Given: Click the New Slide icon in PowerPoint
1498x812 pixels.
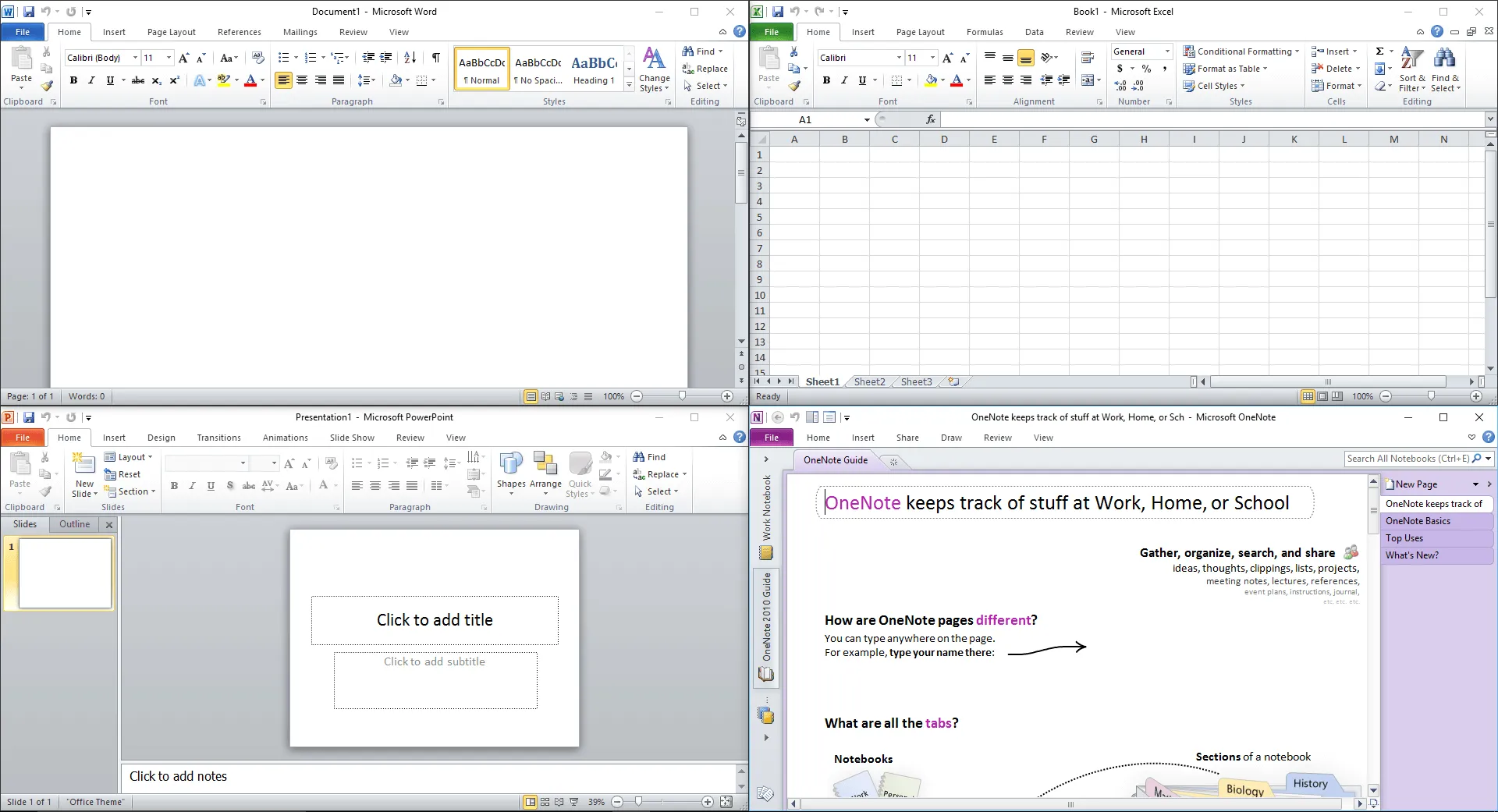Looking at the screenshot, I should coord(84,466).
